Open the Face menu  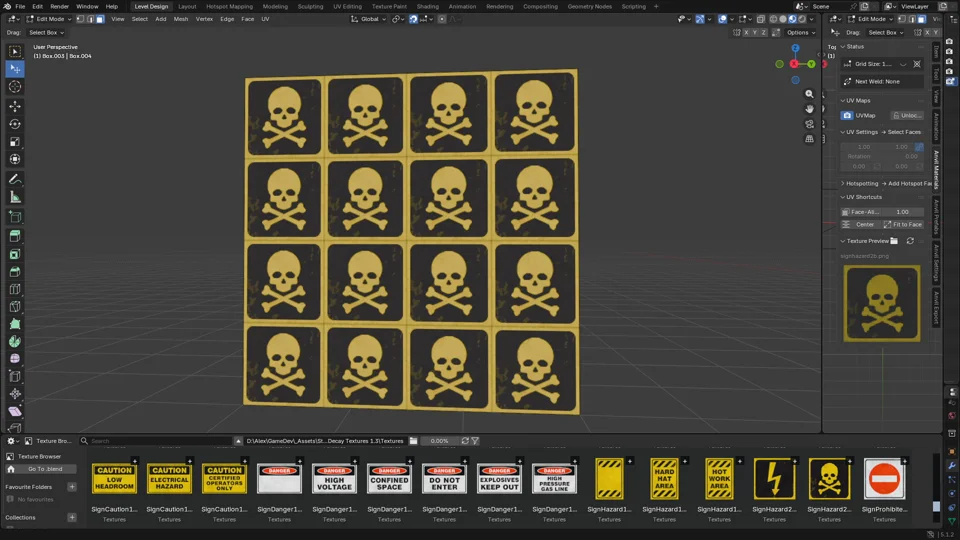(247, 19)
